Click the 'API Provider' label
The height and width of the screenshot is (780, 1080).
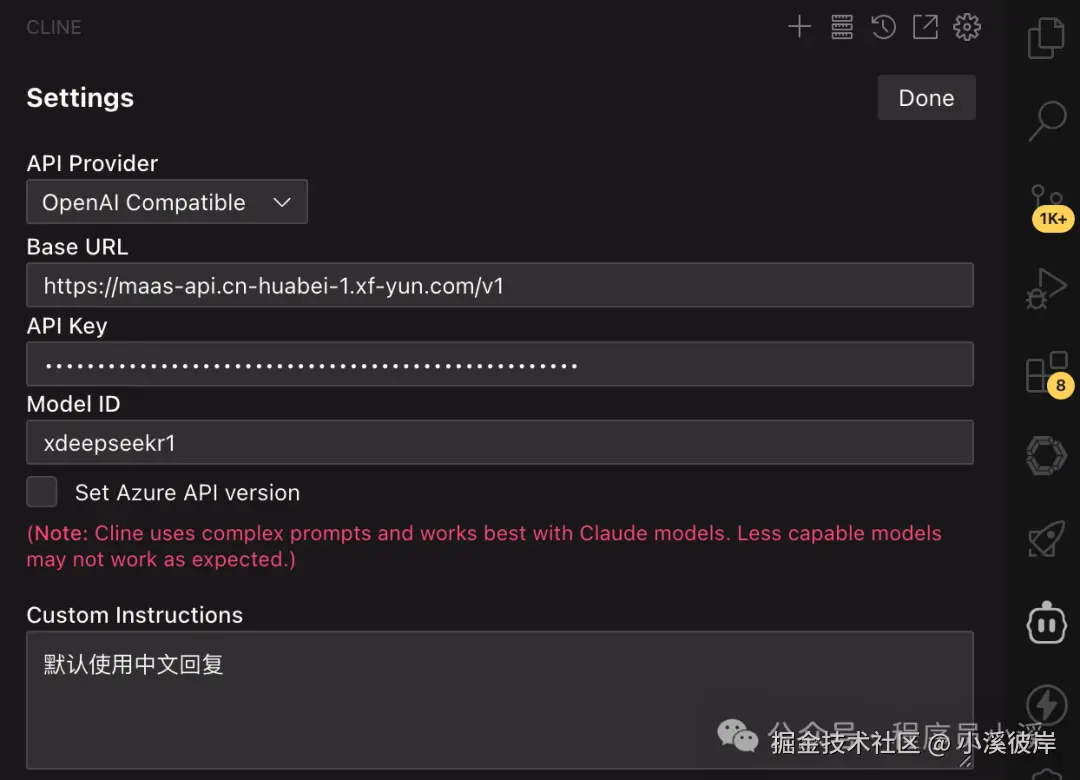click(92, 163)
